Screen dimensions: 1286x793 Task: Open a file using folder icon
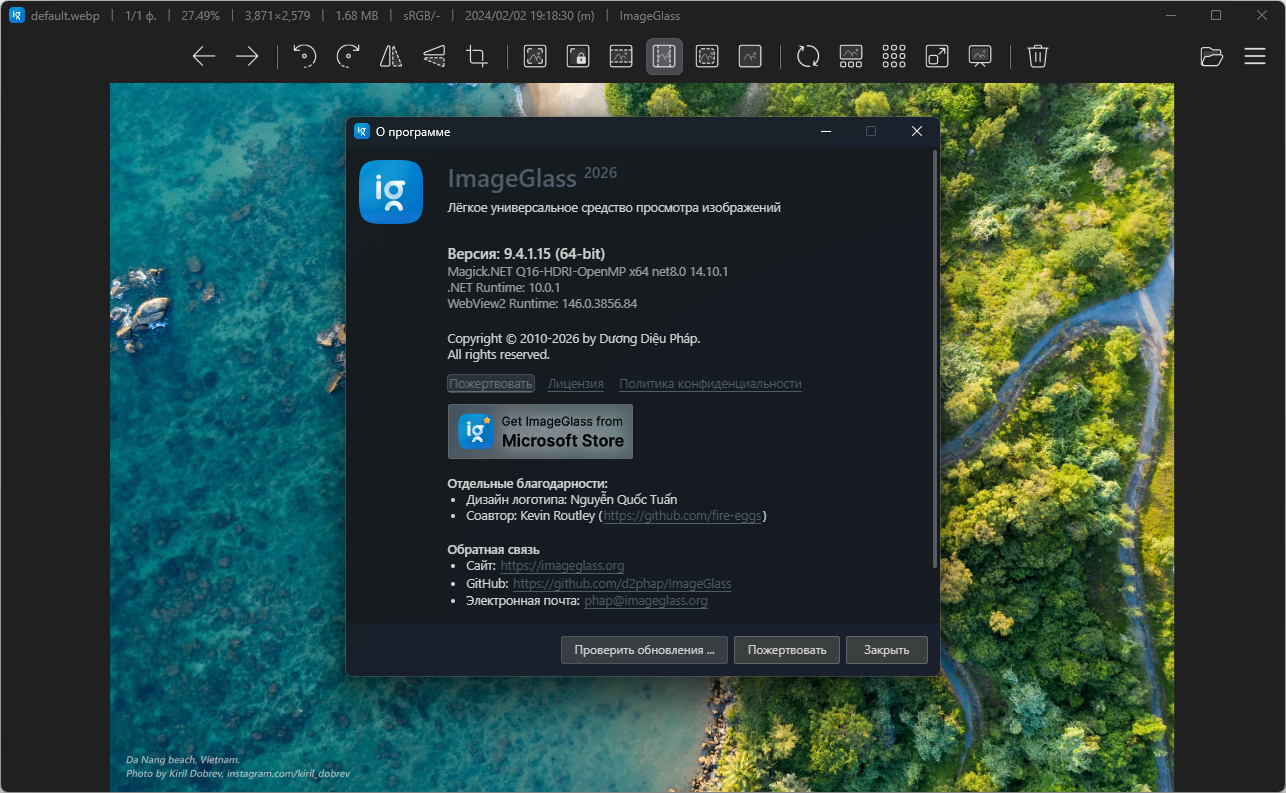coord(1212,56)
